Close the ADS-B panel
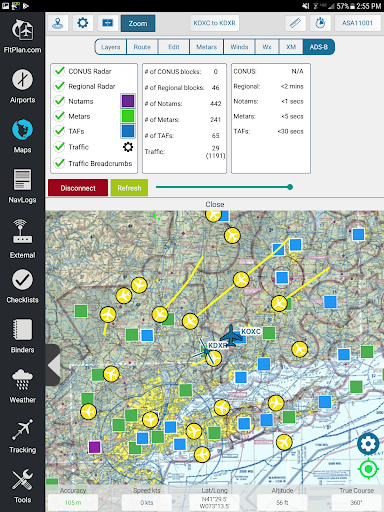This screenshot has height=512, width=384. point(215,204)
